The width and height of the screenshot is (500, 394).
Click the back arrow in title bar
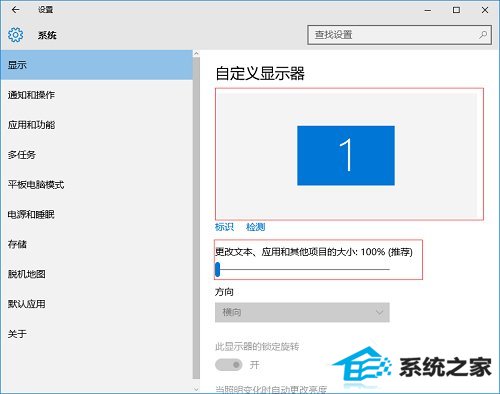tap(15, 10)
